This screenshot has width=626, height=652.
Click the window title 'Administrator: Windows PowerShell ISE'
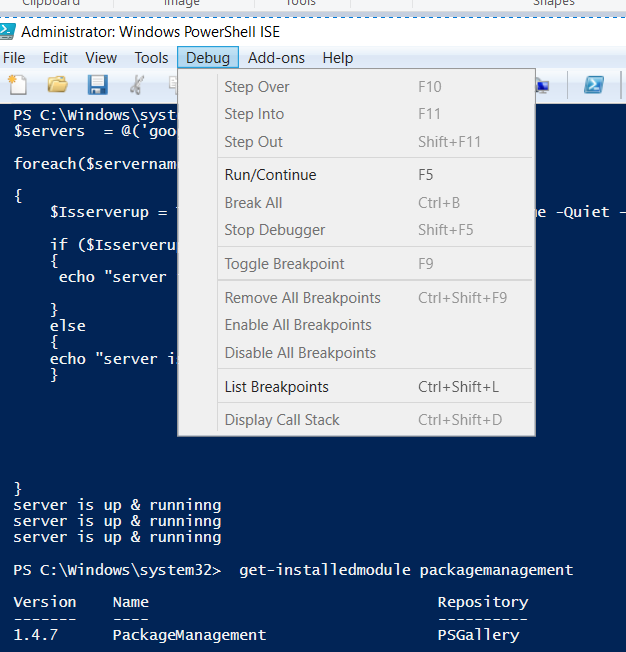[151, 32]
